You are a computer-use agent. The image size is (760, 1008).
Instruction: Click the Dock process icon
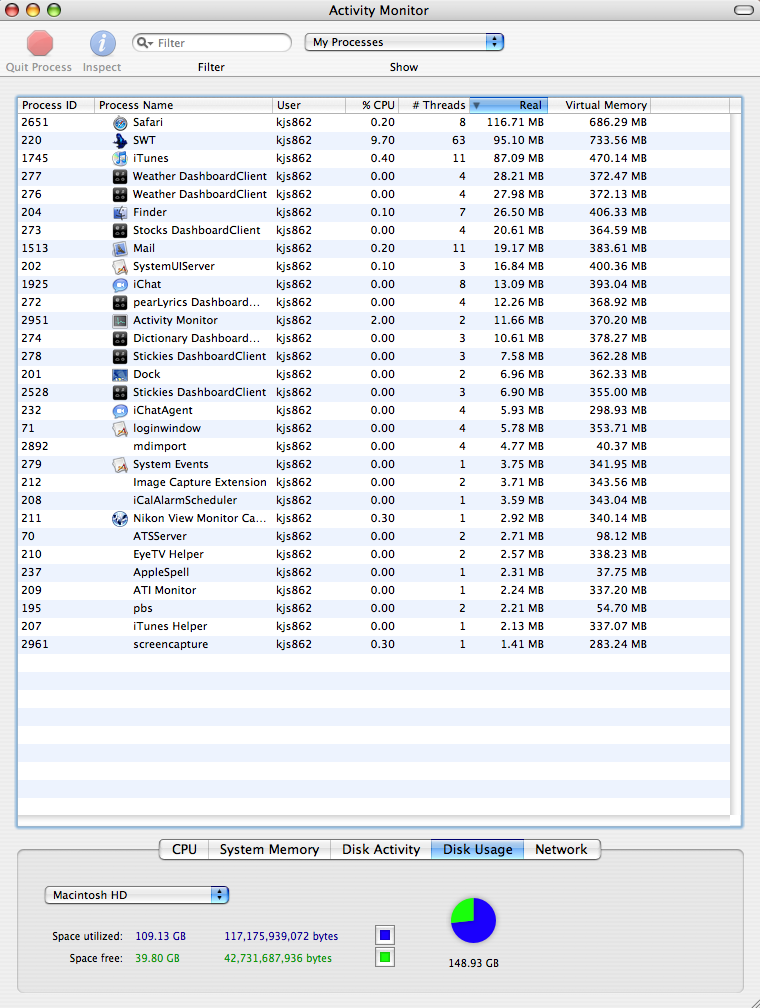(120, 375)
